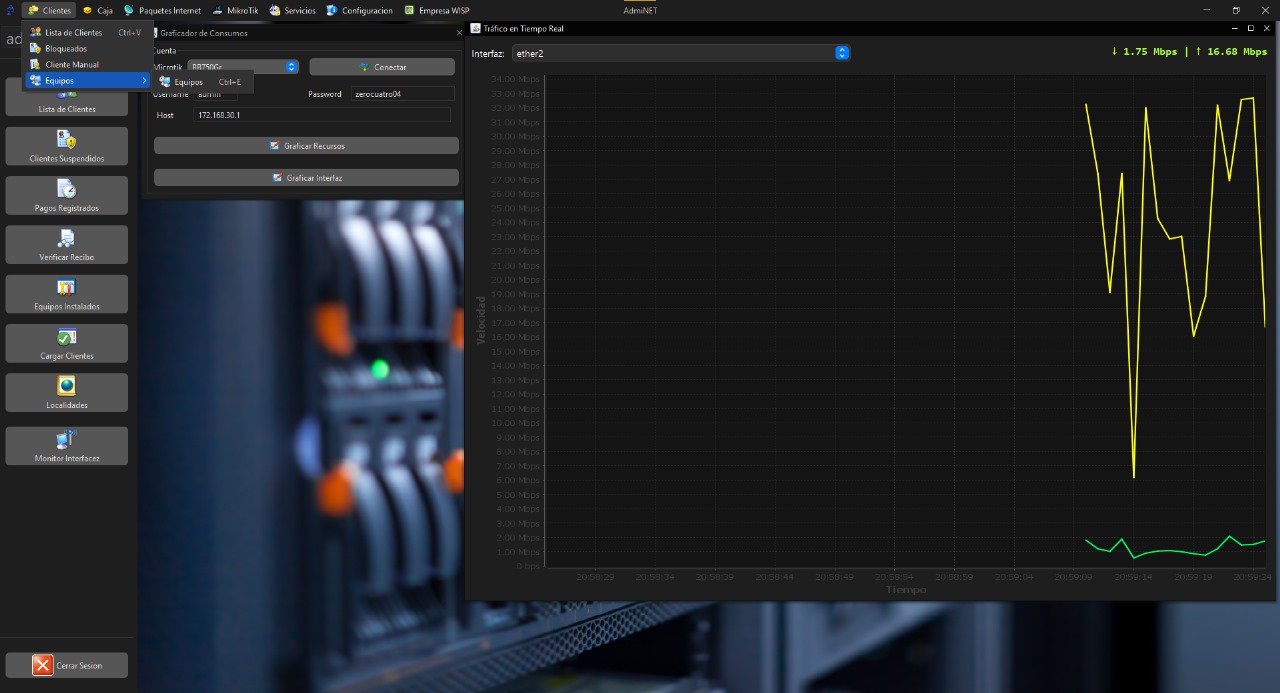Click the network icon on Conectar button
Screen dimensions: 1280x693
[x=364, y=67]
